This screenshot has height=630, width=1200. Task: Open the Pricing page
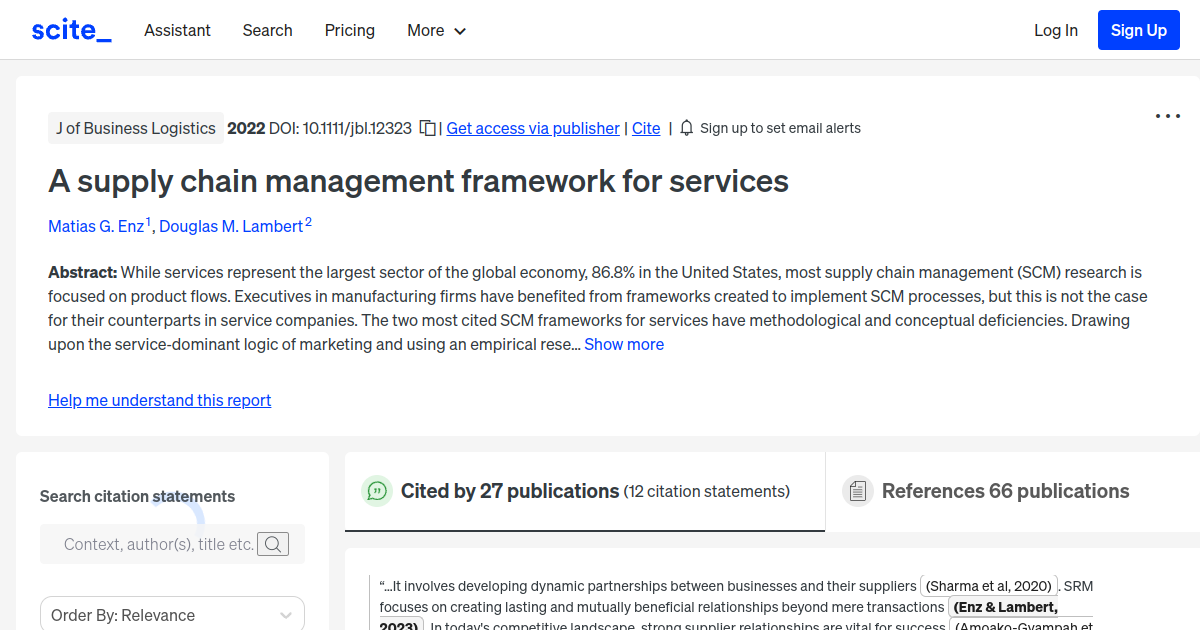(349, 30)
